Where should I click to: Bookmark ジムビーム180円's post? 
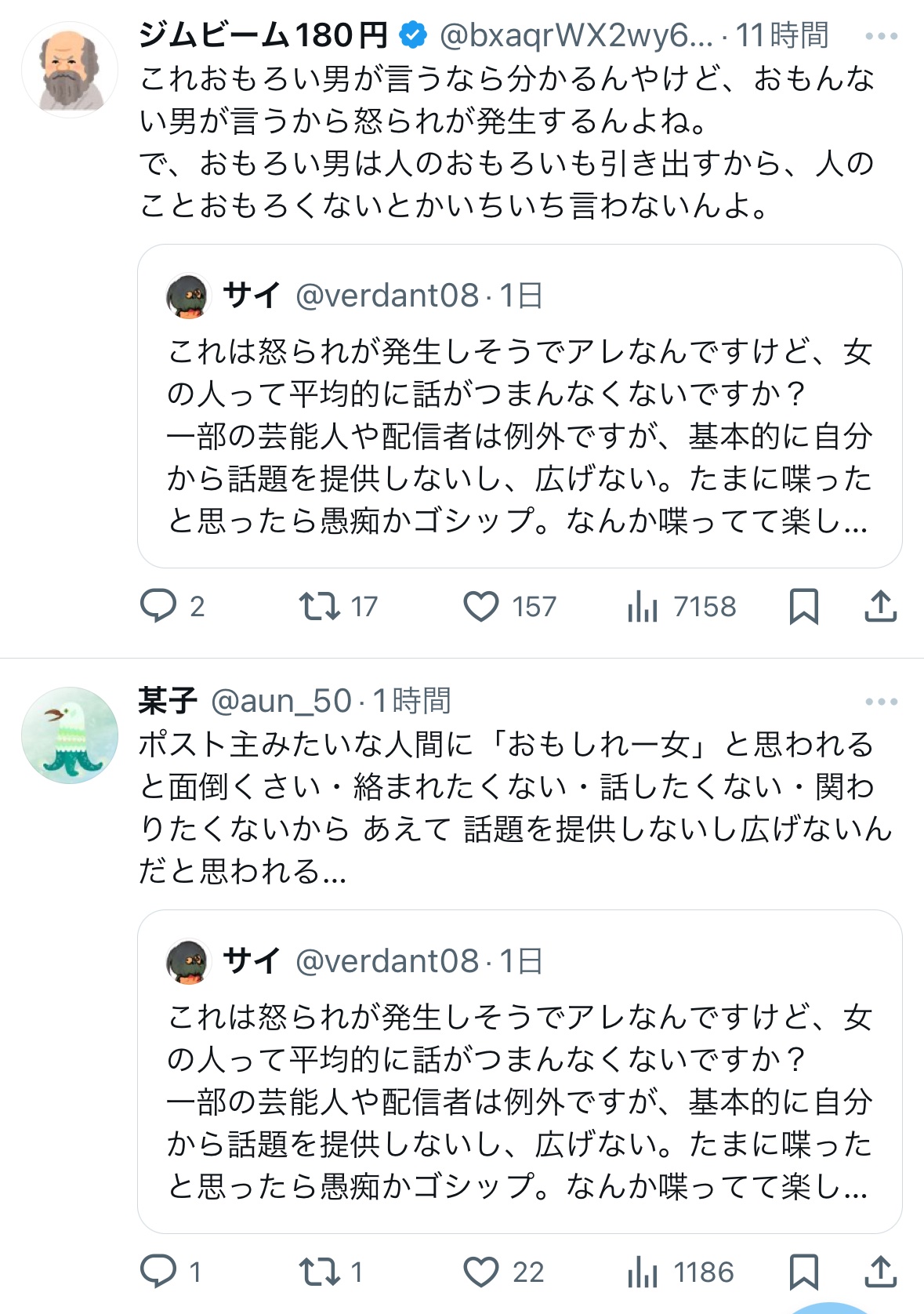coord(804,606)
